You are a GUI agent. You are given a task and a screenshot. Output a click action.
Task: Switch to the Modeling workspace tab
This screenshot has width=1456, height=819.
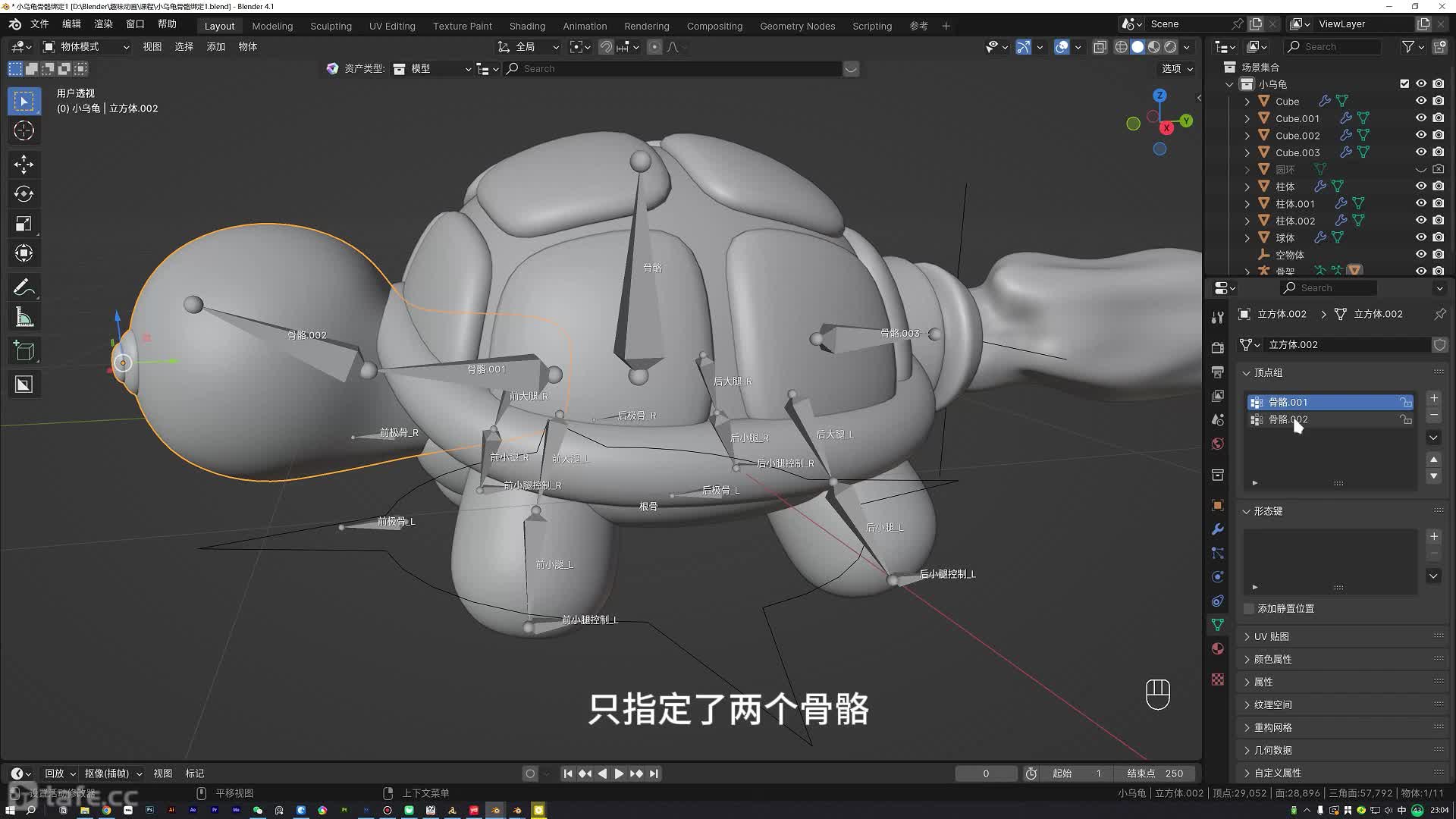[x=272, y=26]
